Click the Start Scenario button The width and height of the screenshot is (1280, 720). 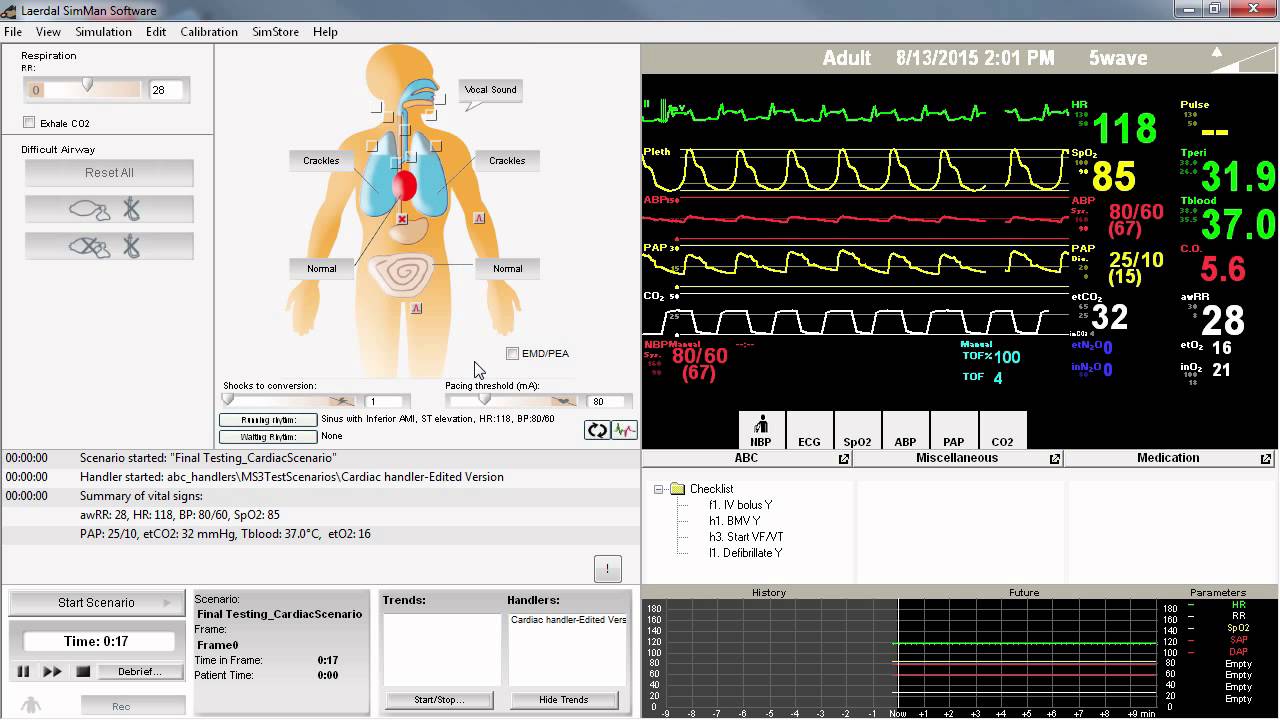pos(96,603)
